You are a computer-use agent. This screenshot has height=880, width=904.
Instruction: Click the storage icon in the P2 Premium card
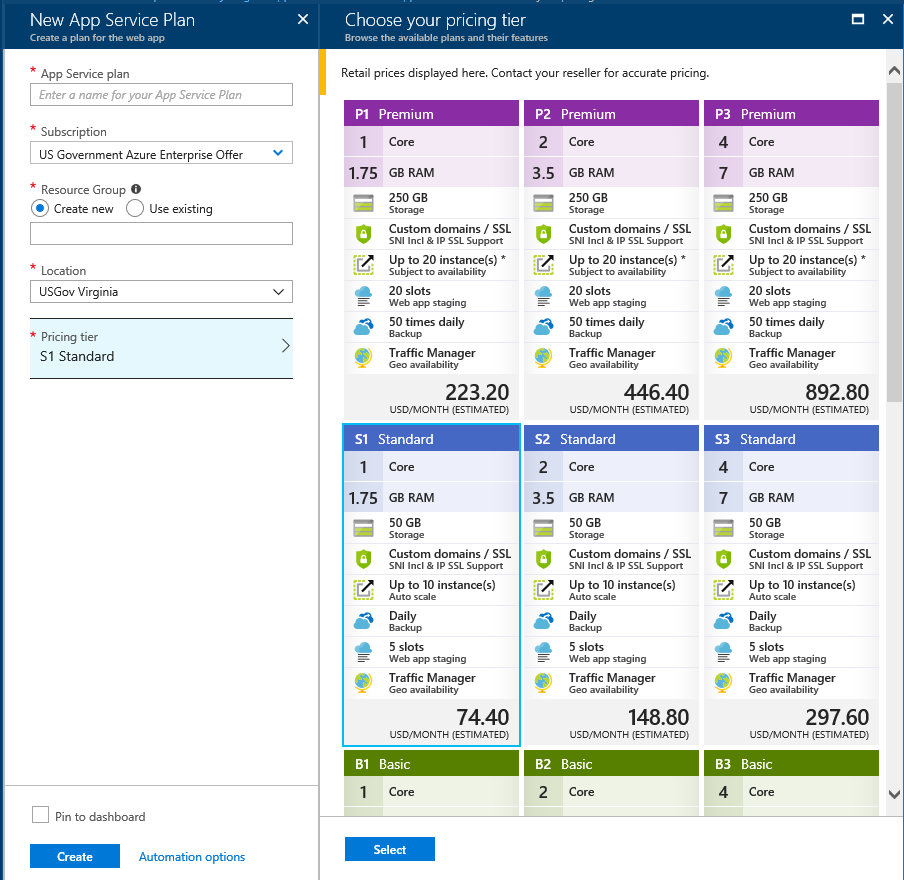[x=543, y=203]
